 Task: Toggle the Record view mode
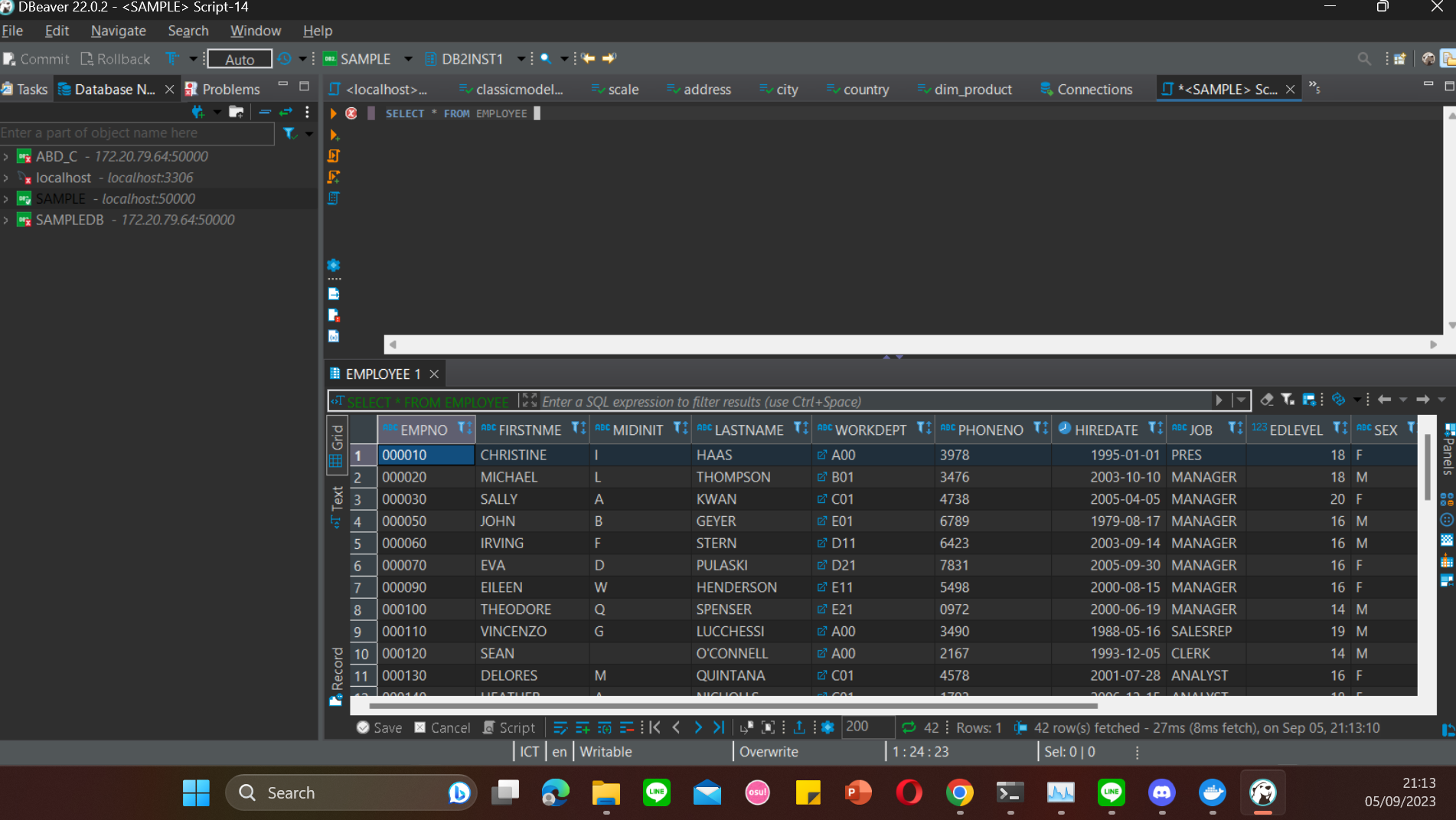point(336,676)
